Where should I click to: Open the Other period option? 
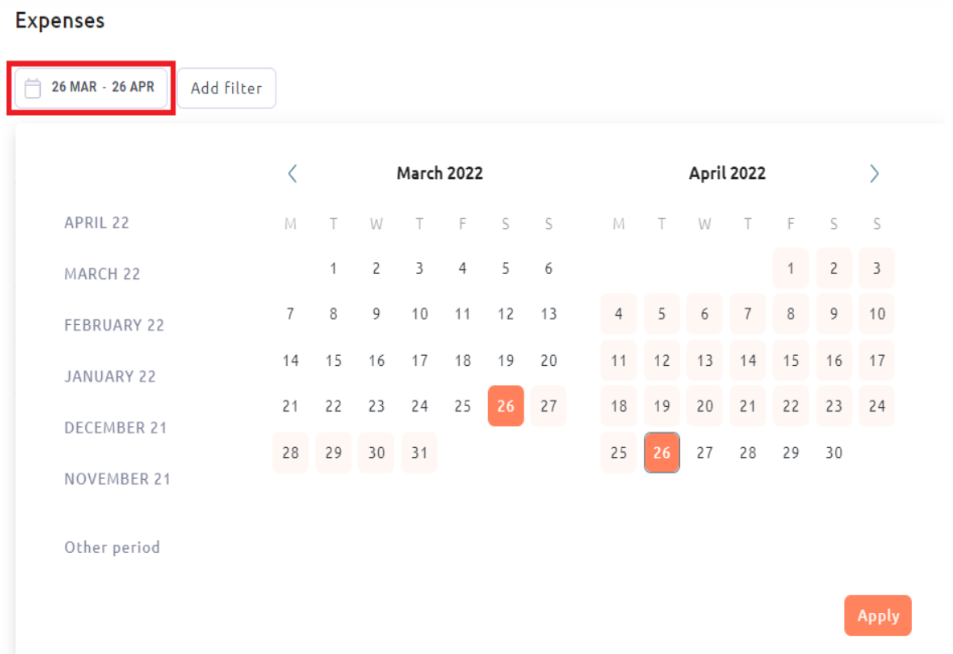point(112,548)
